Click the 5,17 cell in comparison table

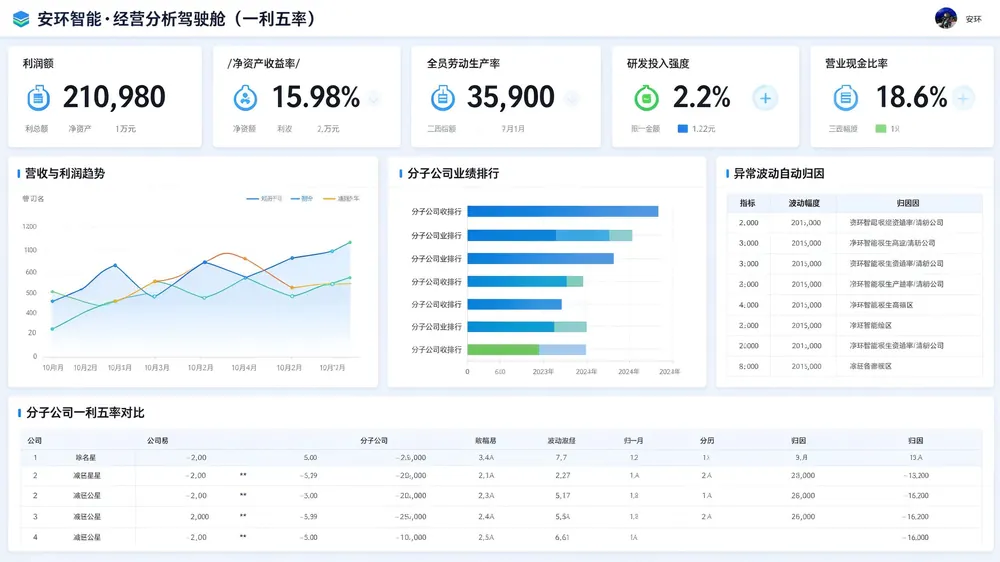click(562, 495)
